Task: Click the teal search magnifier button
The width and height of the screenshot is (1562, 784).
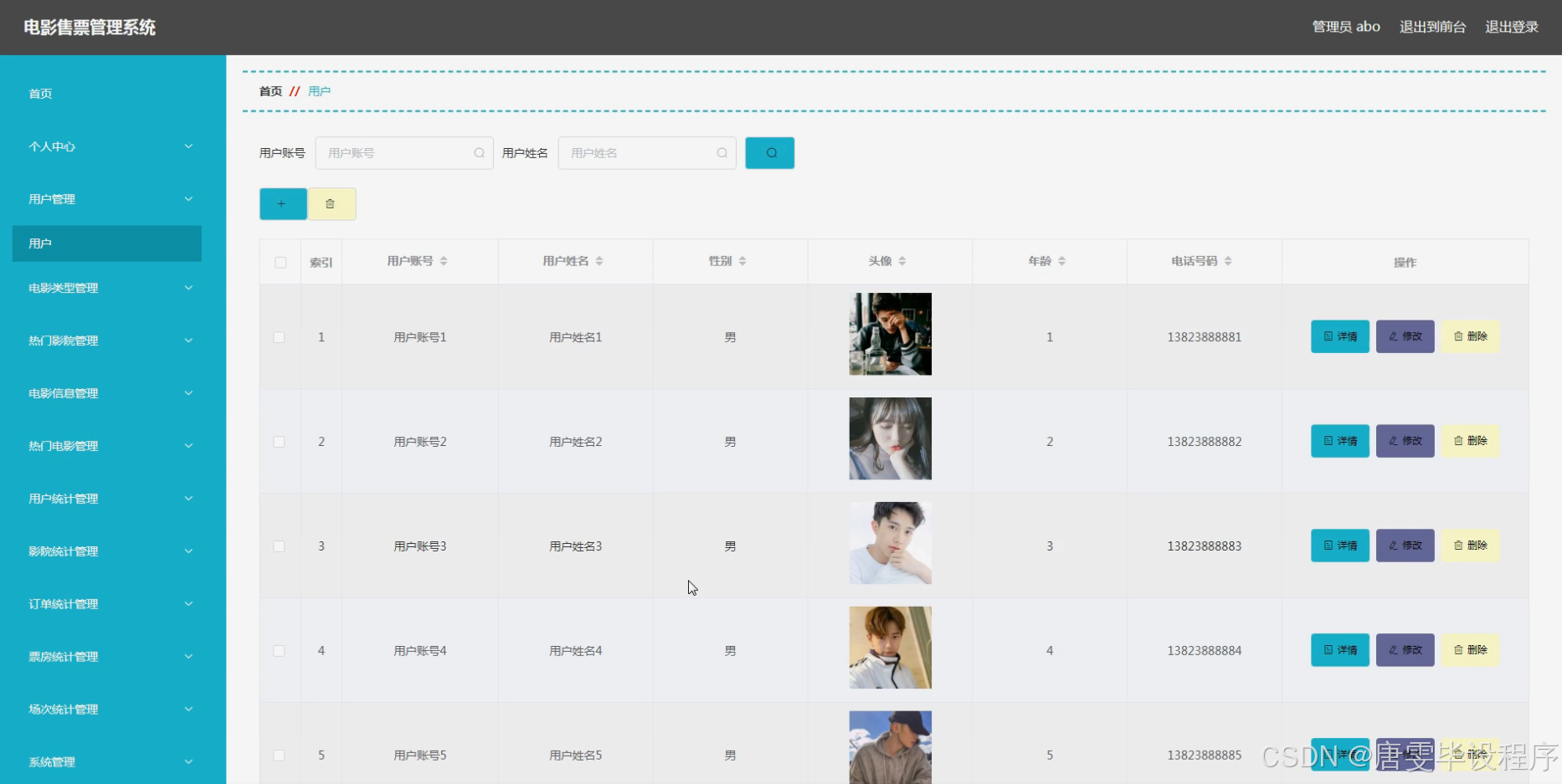Action: [769, 153]
